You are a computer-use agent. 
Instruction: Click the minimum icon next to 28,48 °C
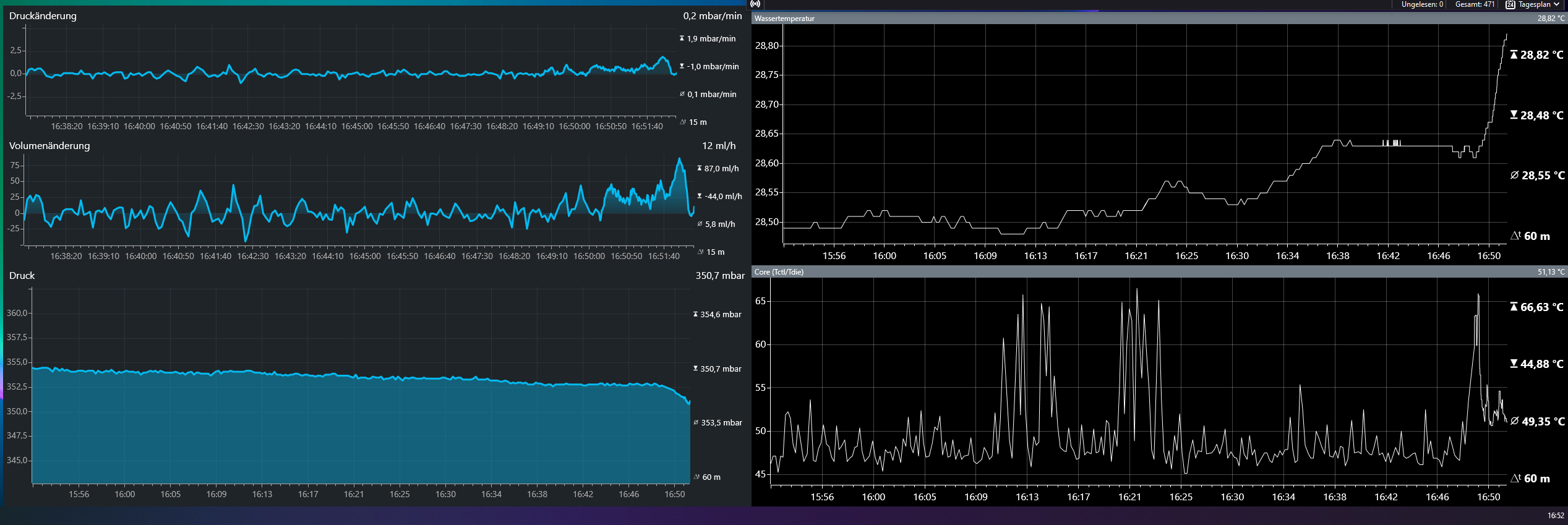(1514, 115)
